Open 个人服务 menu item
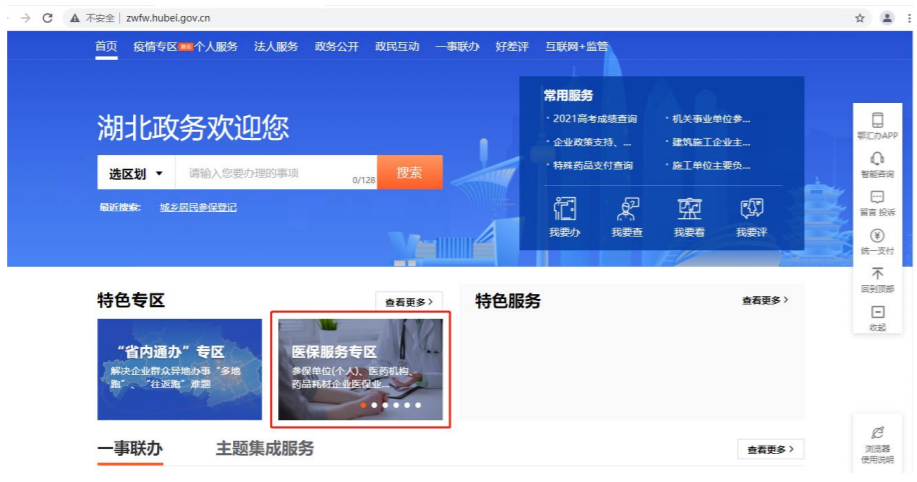 [216, 47]
